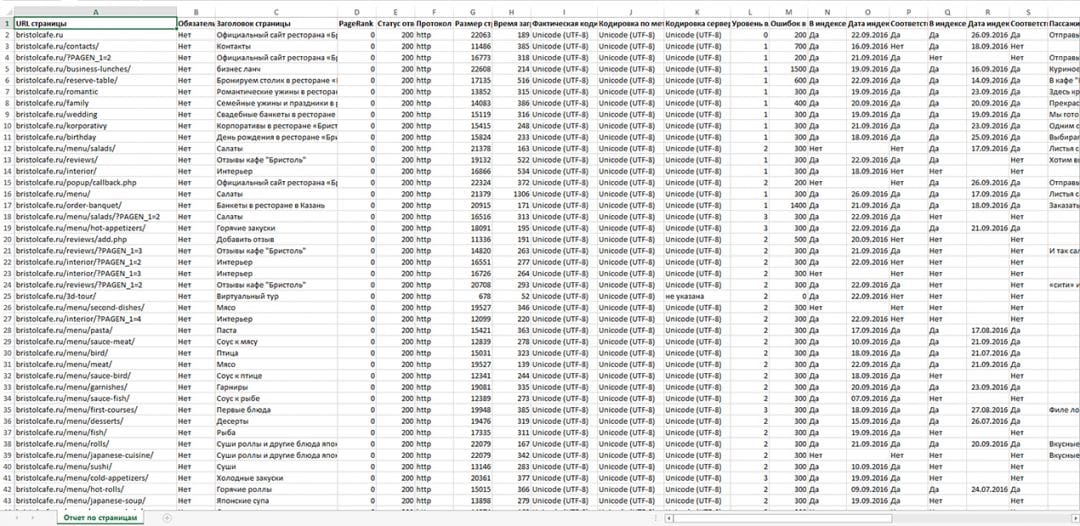Select the "Рыба" cell
This screenshot has width=1080, height=526.
point(276,432)
